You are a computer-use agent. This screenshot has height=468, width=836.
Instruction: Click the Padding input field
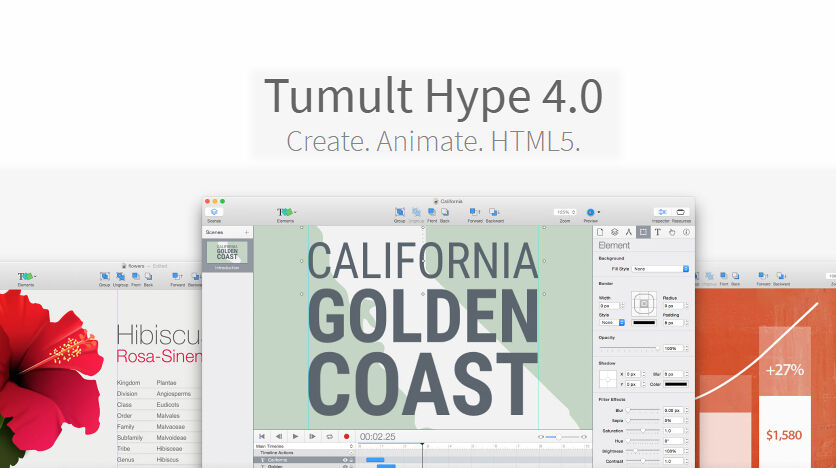click(x=673, y=322)
